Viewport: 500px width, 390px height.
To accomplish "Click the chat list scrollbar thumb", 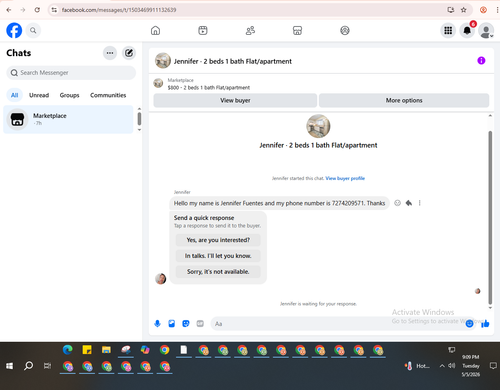I will [x=139, y=119].
